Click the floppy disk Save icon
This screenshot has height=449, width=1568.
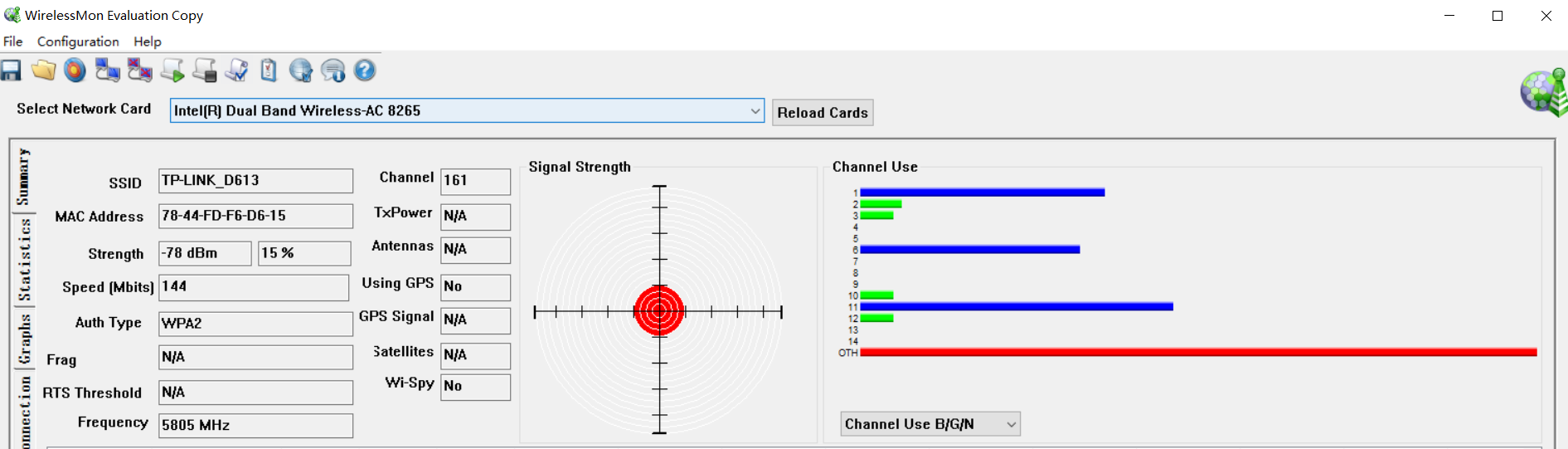tap(11, 71)
